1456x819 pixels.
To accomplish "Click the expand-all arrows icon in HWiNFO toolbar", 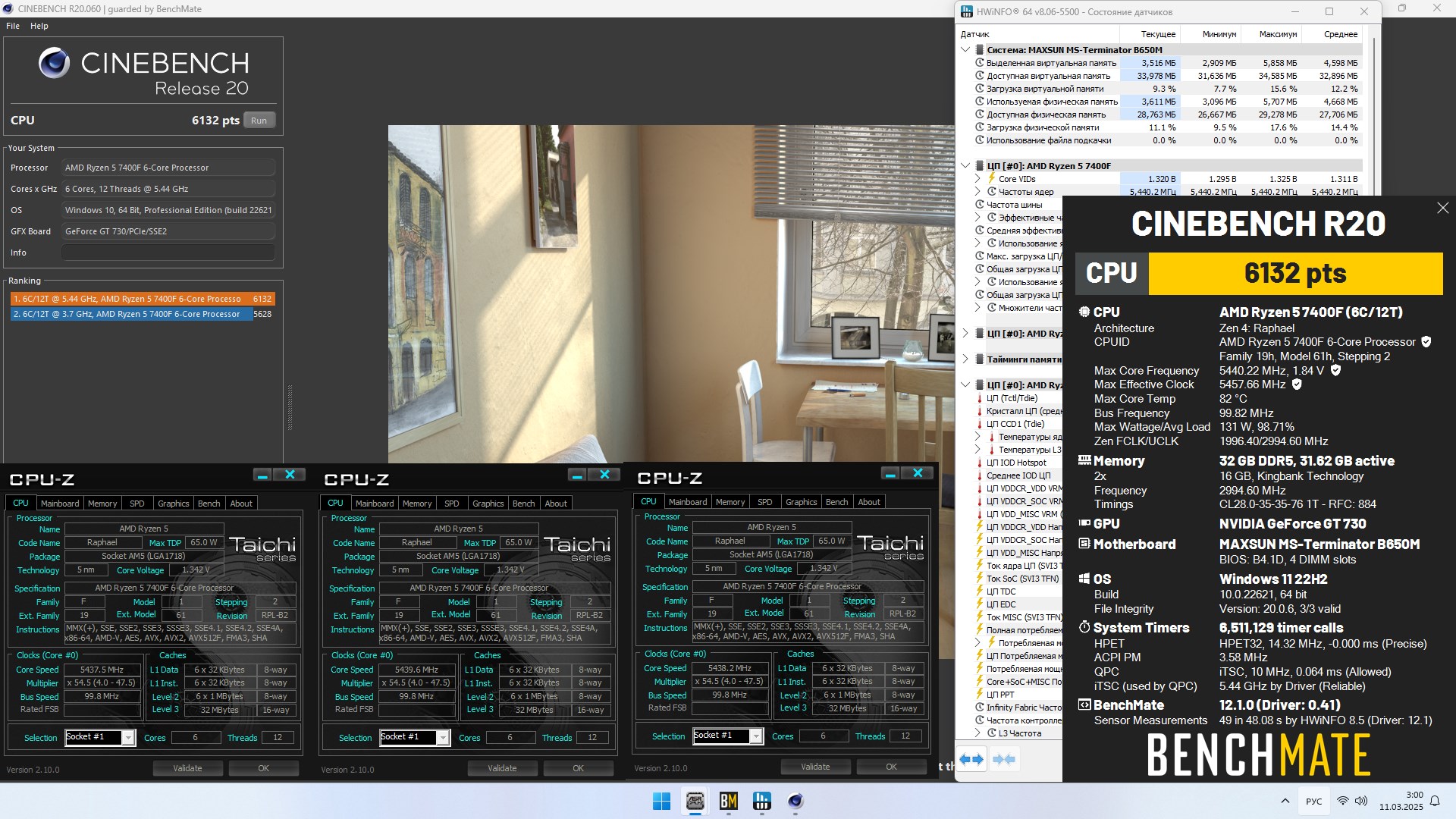I will tap(971, 759).
